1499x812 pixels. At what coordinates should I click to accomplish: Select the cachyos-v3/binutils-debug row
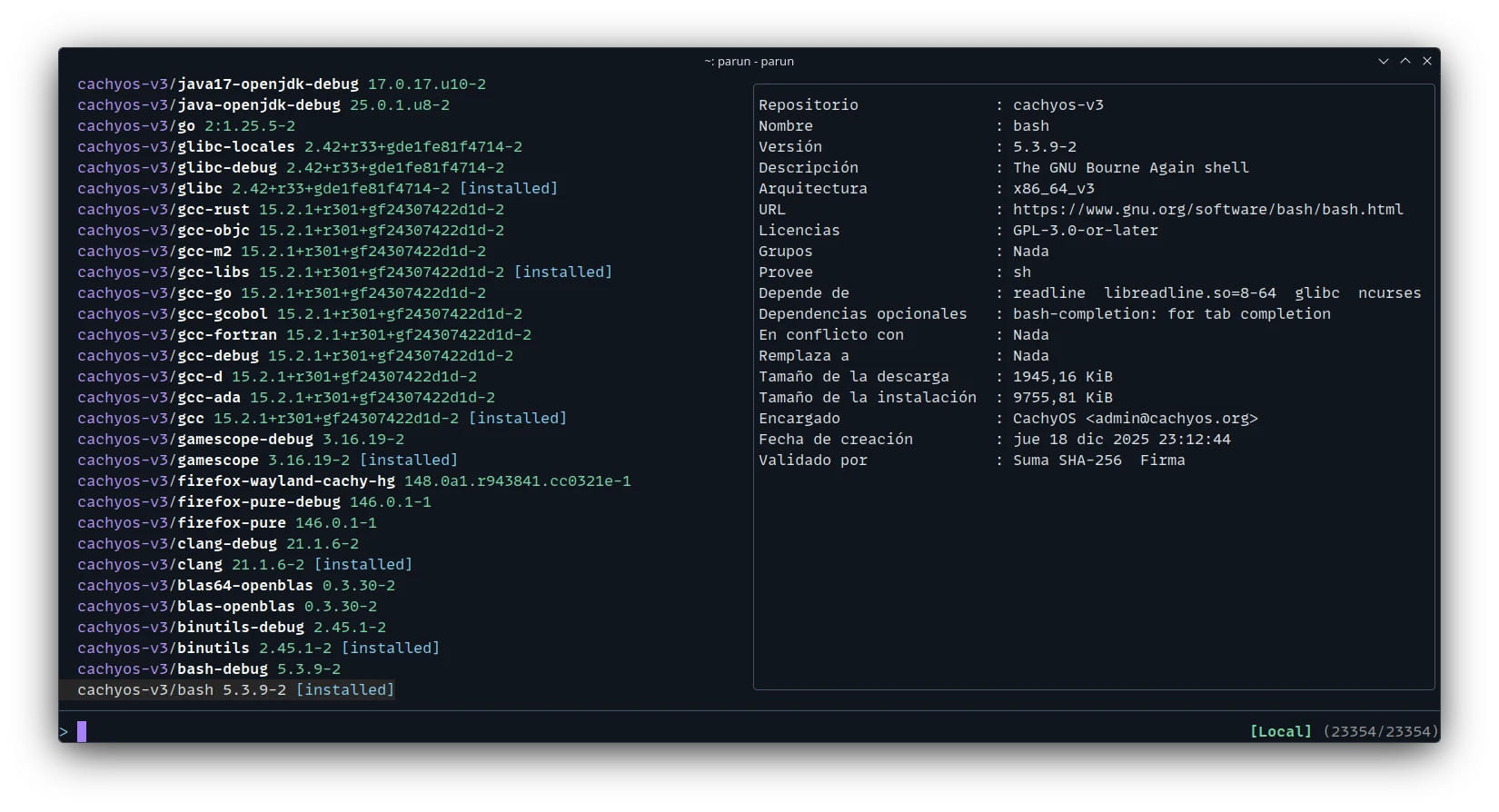click(x=232, y=628)
